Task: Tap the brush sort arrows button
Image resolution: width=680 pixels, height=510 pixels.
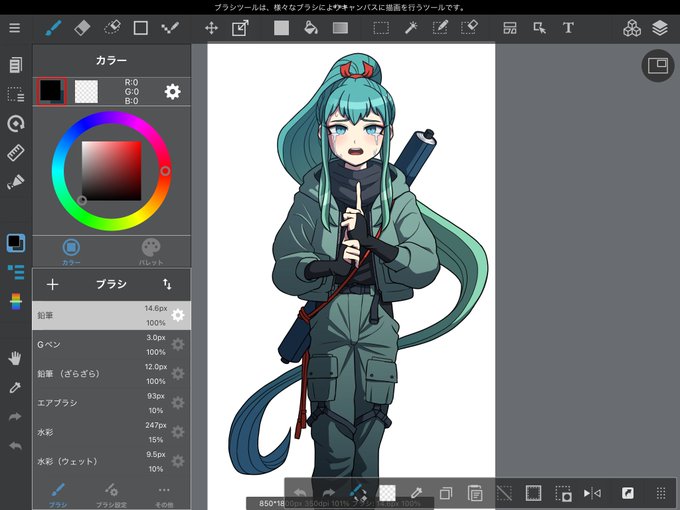Action: (x=167, y=284)
